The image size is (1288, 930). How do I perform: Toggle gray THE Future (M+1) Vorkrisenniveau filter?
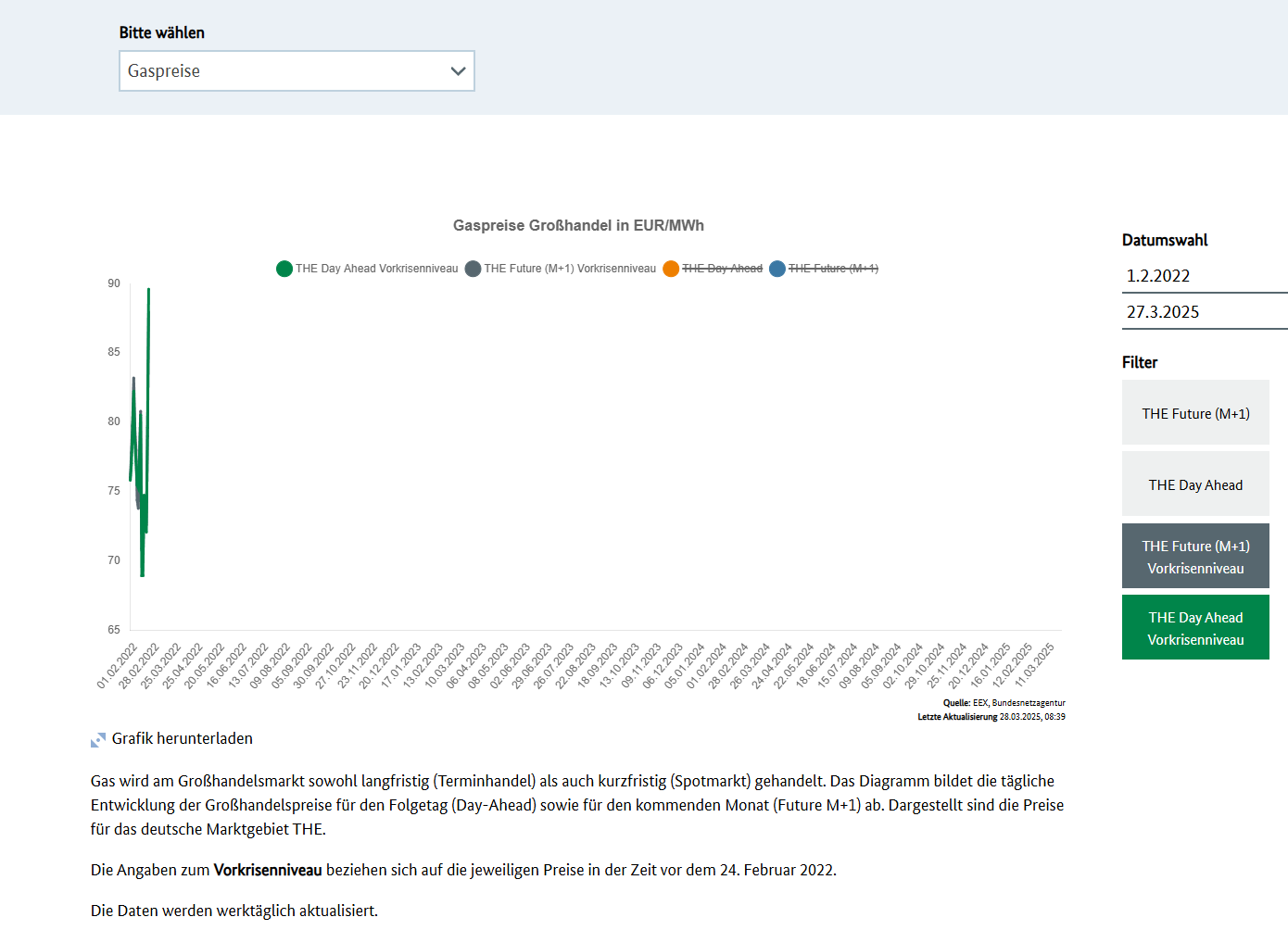point(1195,557)
